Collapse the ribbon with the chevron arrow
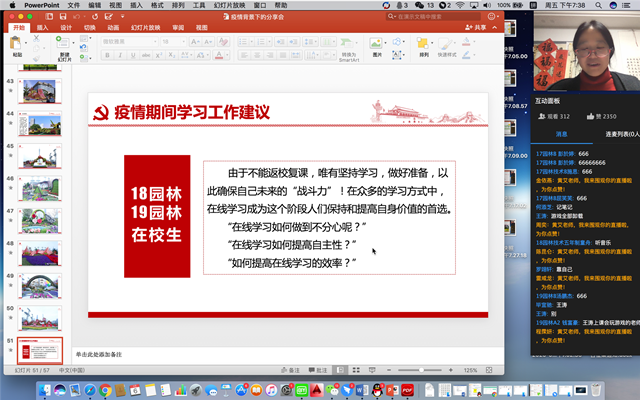The image size is (640, 400). pyautogui.click(x=496, y=28)
